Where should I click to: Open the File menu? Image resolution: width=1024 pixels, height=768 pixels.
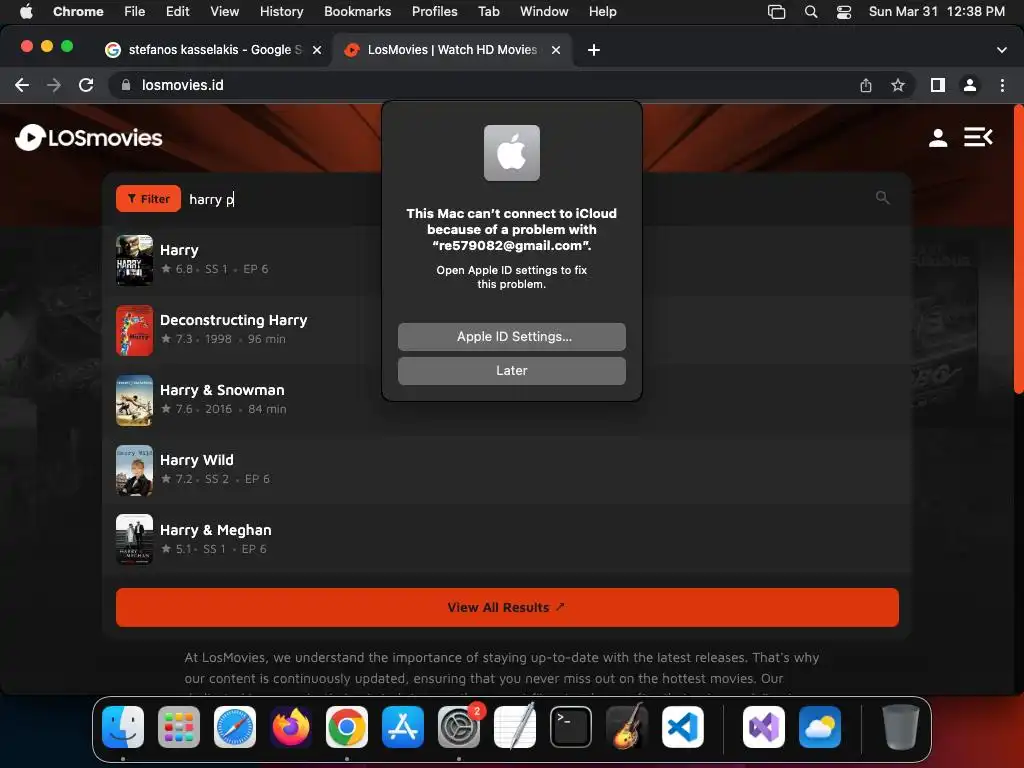[x=135, y=12]
